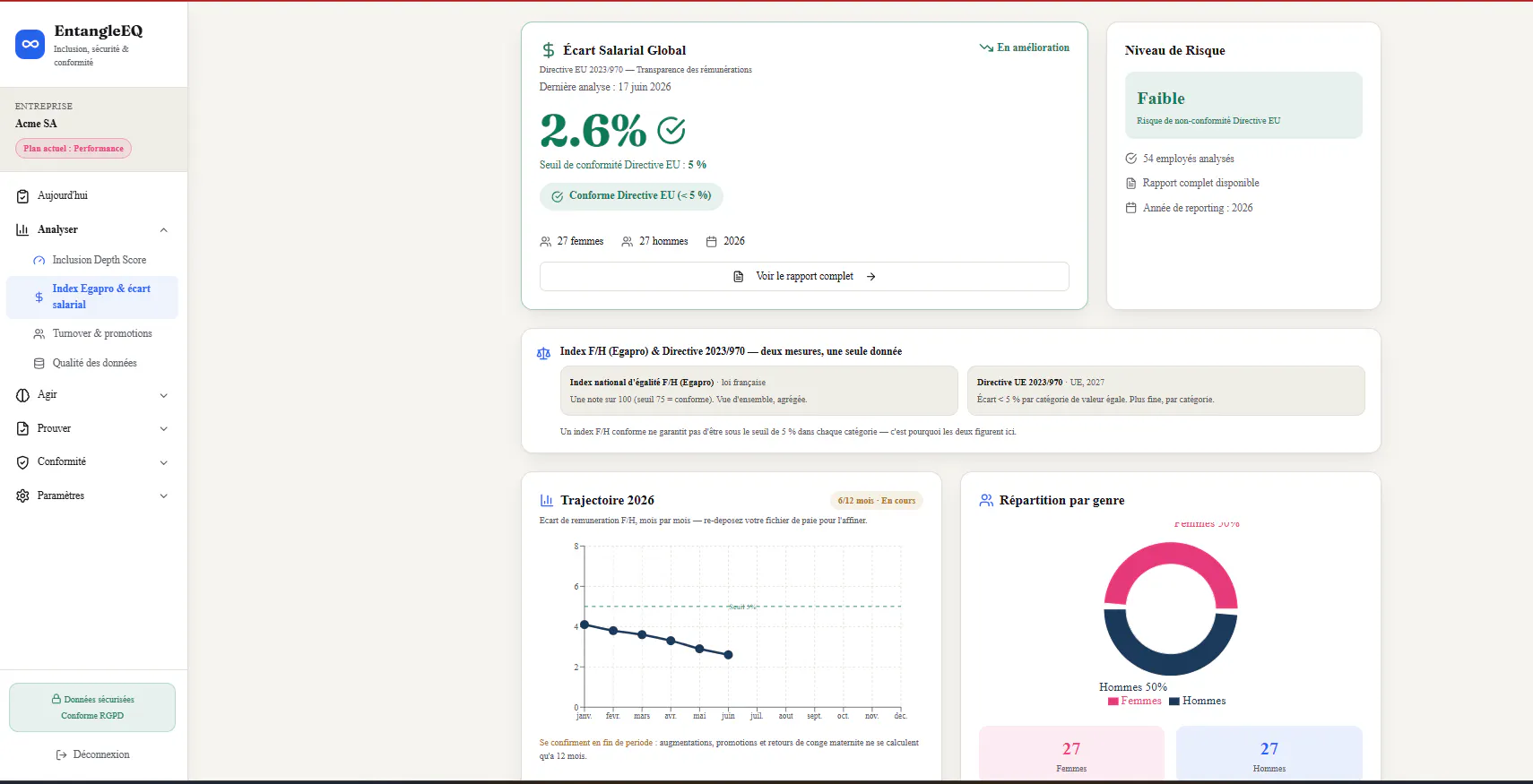The height and width of the screenshot is (784, 1533).
Task: Click the shield icon beside Conformité
Action: pyautogui.click(x=22, y=462)
